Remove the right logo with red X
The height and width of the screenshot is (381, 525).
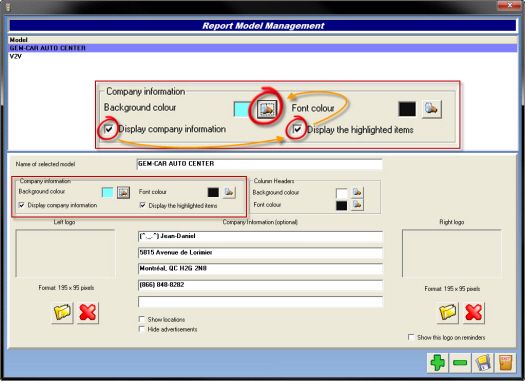tap(473, 313)
